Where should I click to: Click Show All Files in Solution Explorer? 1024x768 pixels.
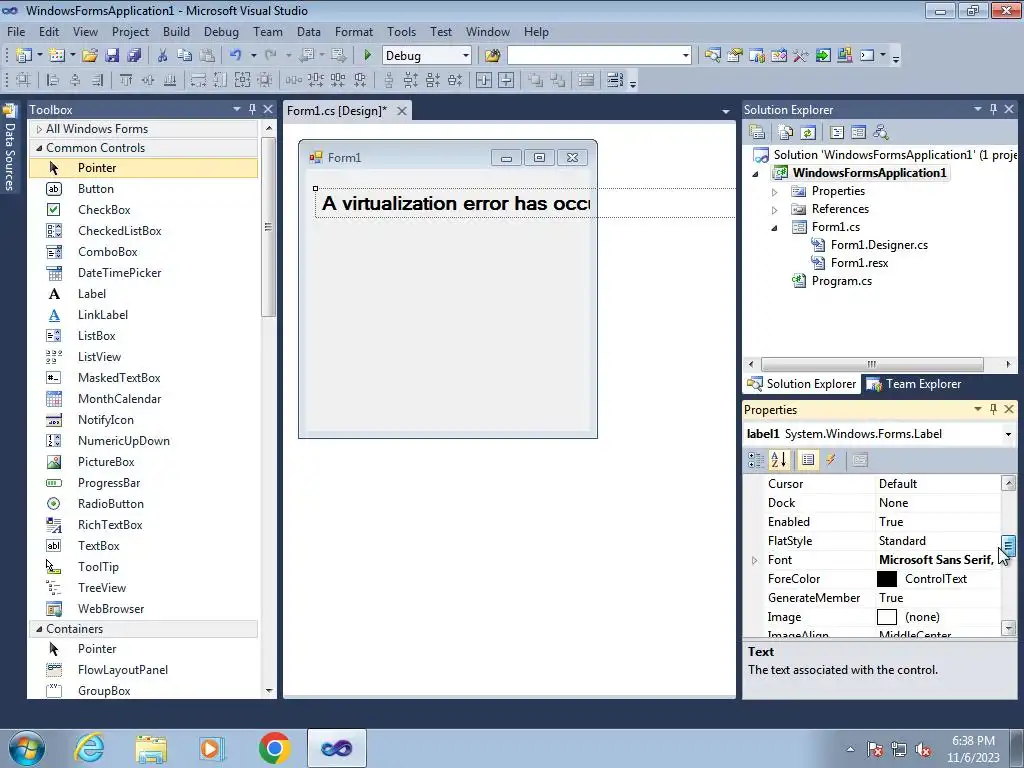coord(786,133)
